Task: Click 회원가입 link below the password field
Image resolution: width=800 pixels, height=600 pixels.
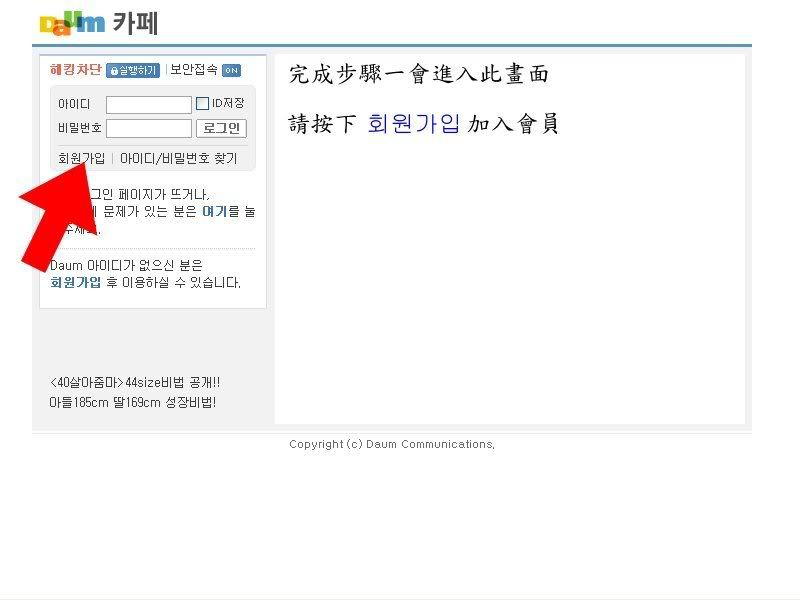Action: 81,158
